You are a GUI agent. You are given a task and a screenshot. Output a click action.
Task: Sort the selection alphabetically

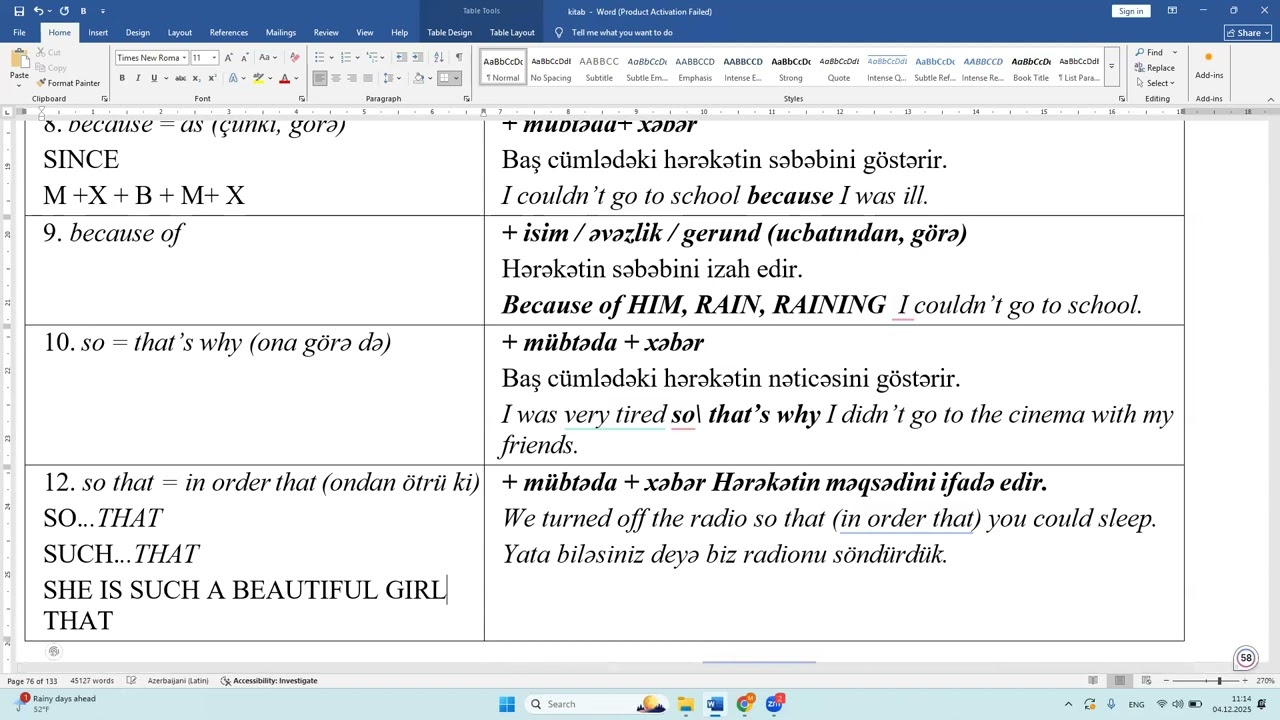(438, 57)
